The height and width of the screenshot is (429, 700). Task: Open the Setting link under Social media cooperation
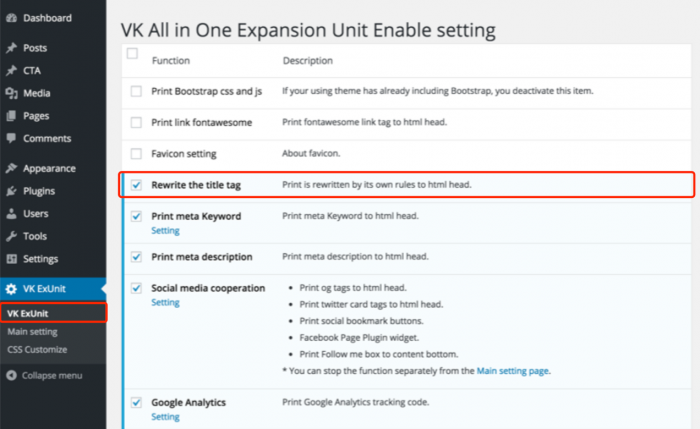pos(165,302)
